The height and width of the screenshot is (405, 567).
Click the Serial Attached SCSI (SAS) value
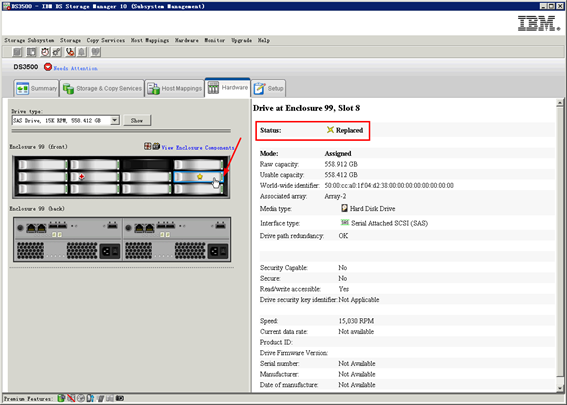[x=389, y=223]
